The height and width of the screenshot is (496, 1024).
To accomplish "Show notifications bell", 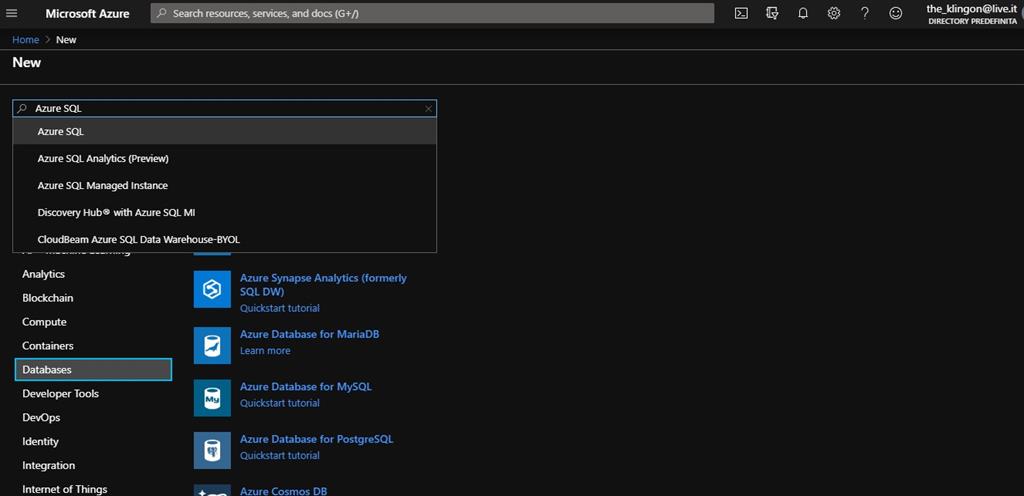I will [803, 13].
